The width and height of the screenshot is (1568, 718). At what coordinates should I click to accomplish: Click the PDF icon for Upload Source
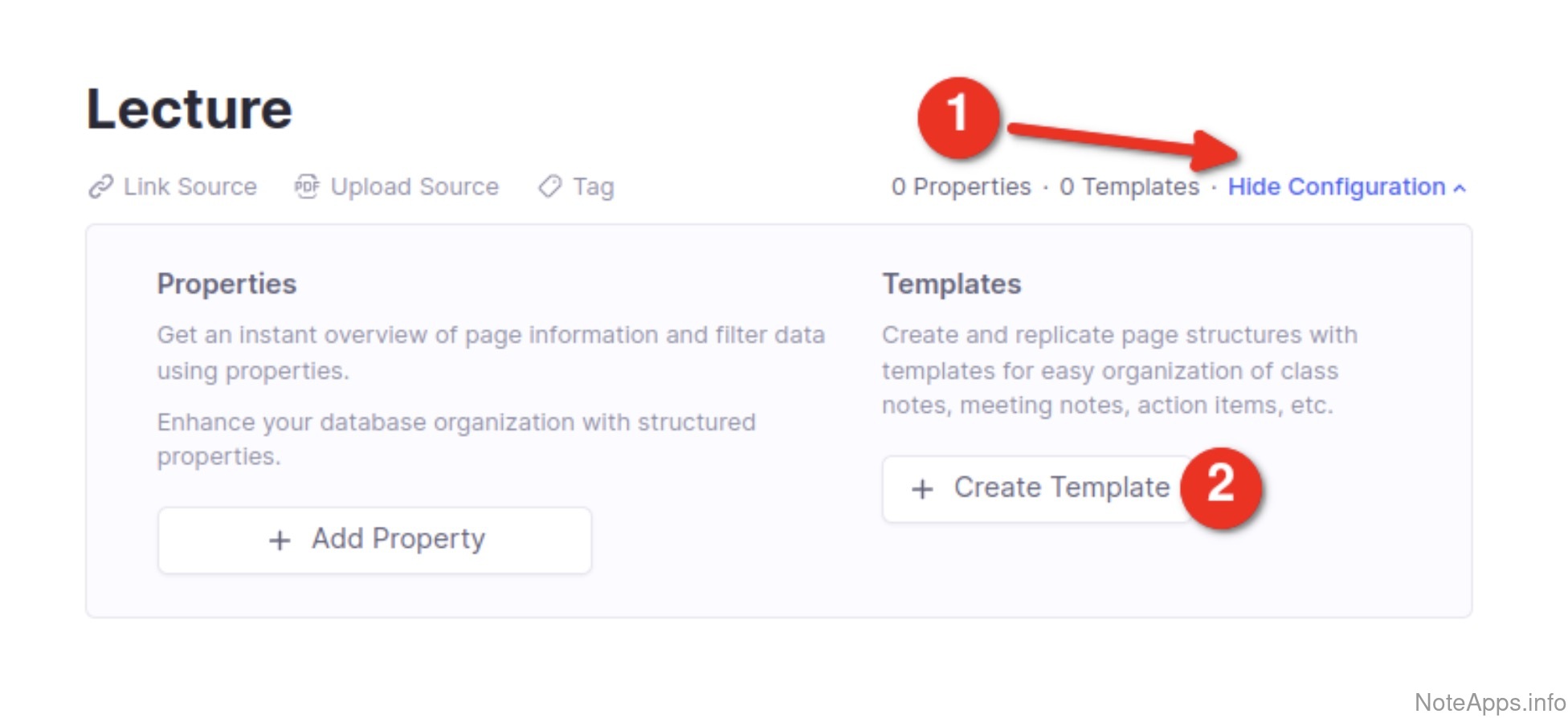(x=306, y=186)
